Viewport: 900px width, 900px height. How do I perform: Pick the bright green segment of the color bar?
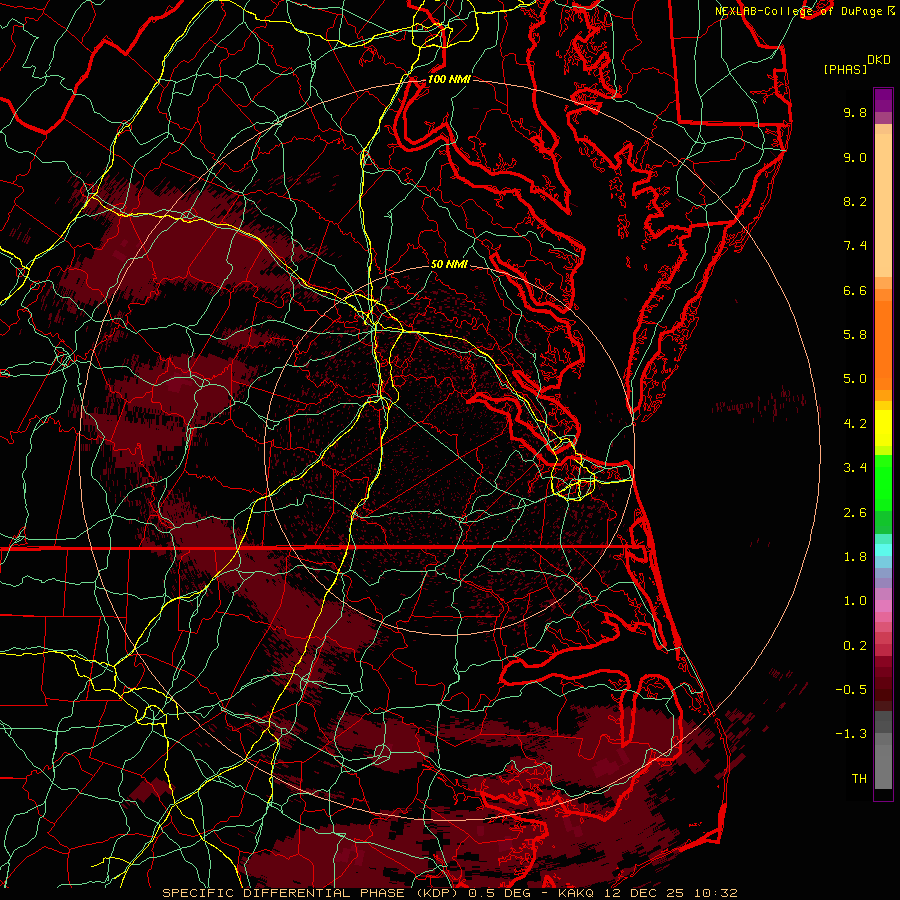[x=883, y=482]
